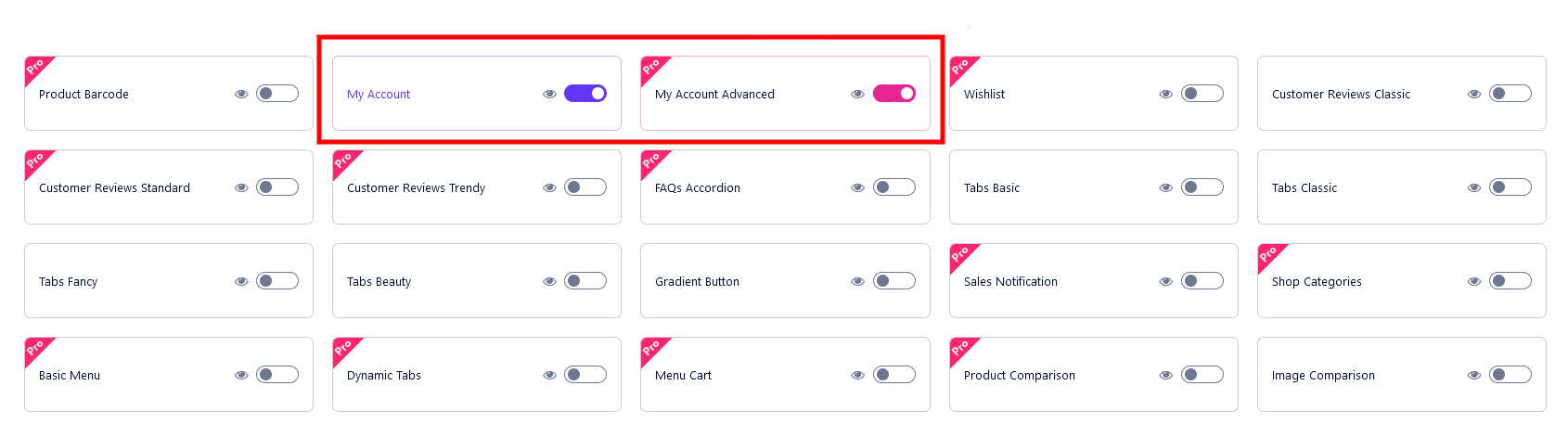Turn on the Tabs Classic switch
Screen dimensions: 1568x437
[x=1510, y=187]
